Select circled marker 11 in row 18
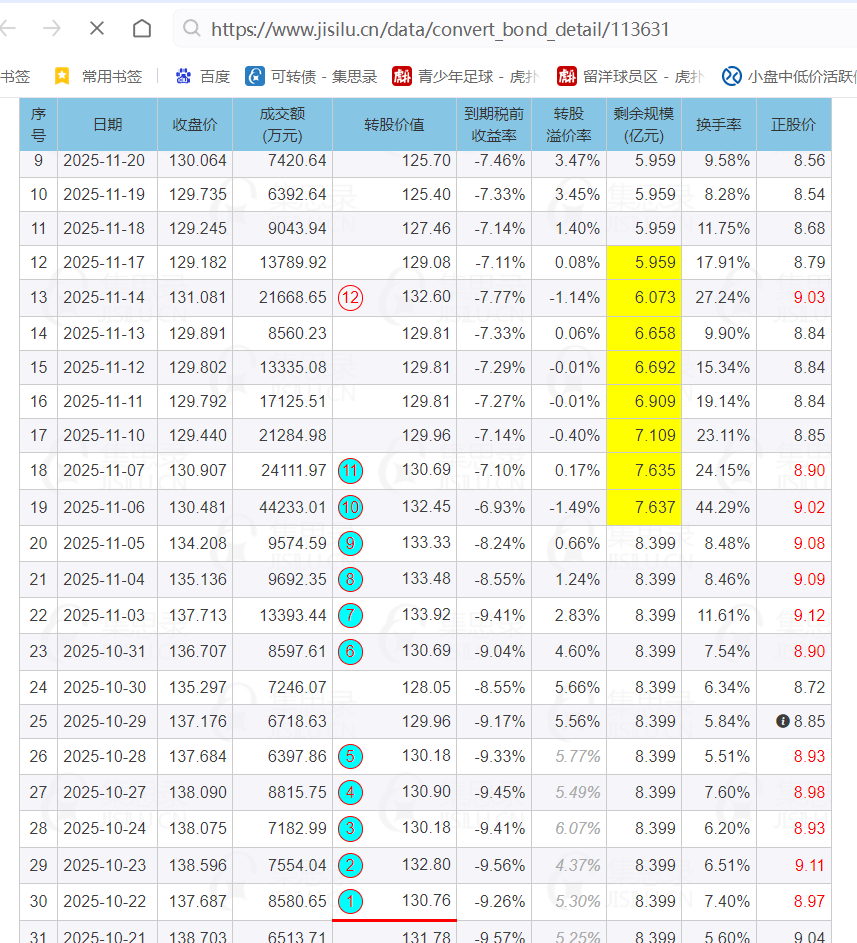 pyautogui.click(x=350, y=470)
